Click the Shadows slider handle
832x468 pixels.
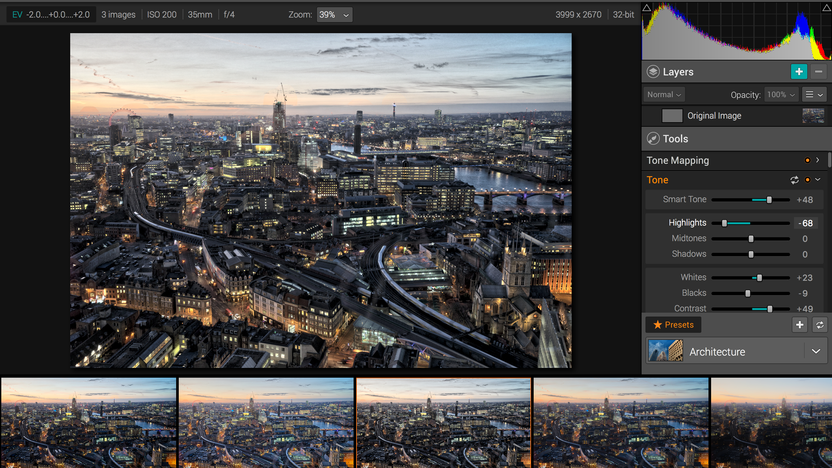click(x=751, y=255)
